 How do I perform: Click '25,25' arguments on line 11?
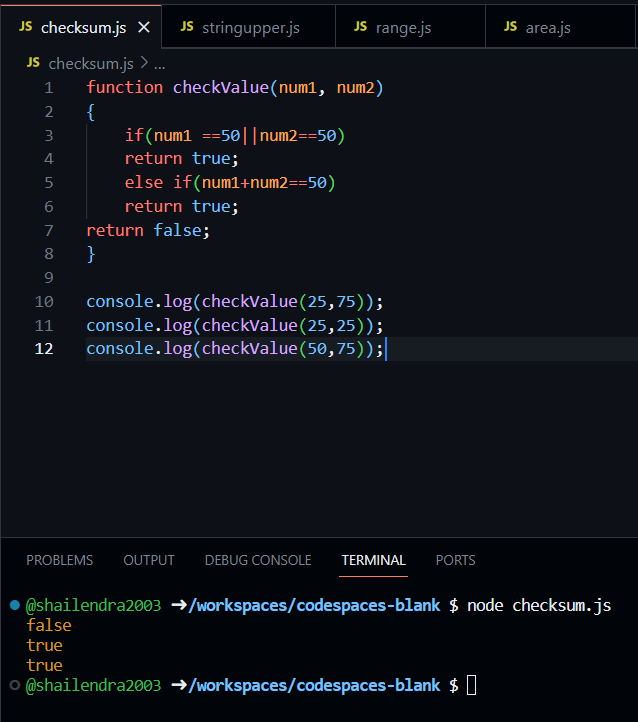pyautogui.click(x=331, y=326)
